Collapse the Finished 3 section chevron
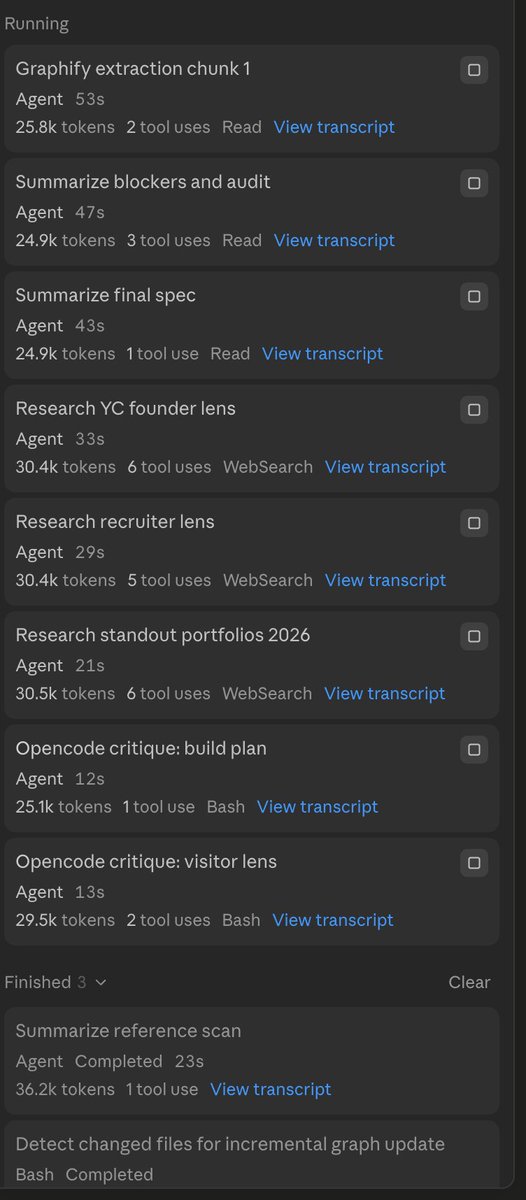 click(100, 983)
